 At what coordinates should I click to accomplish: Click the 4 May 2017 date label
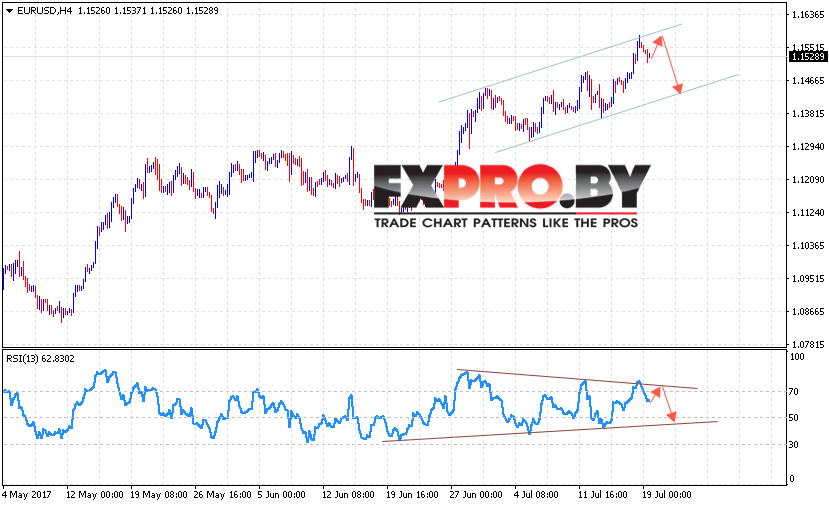point(27,495)
